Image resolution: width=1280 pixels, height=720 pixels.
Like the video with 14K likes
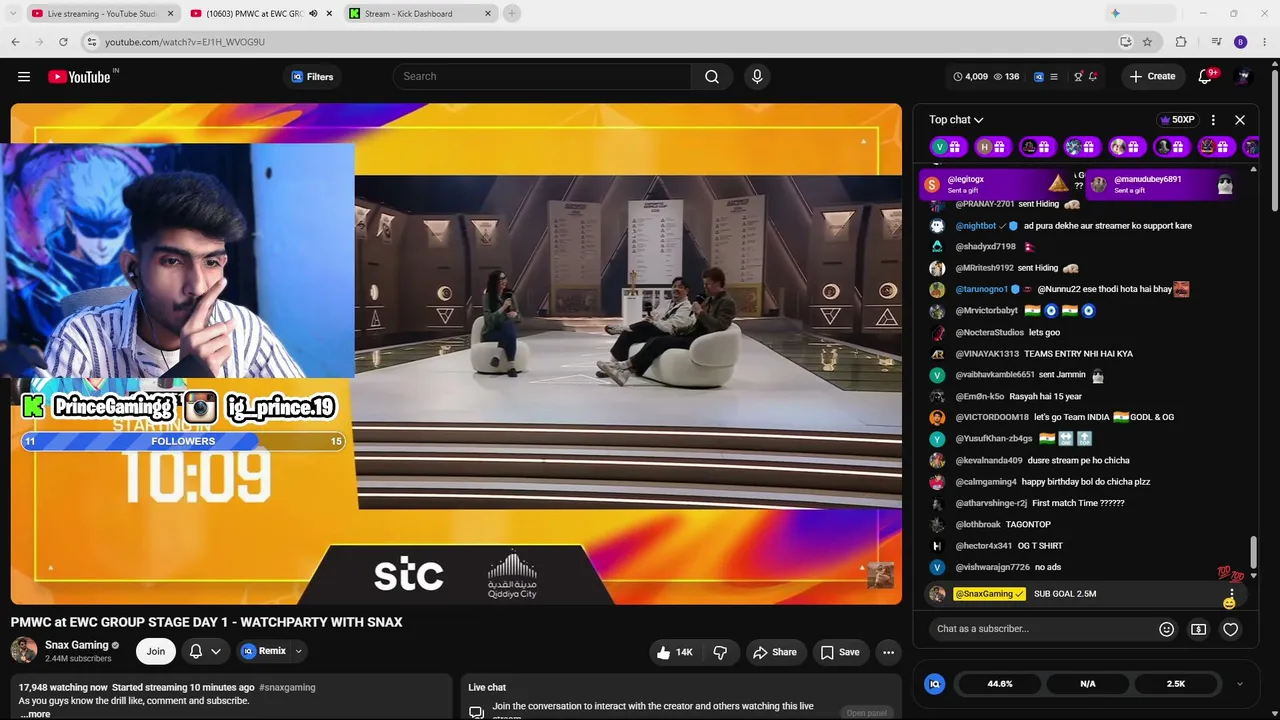674,652
